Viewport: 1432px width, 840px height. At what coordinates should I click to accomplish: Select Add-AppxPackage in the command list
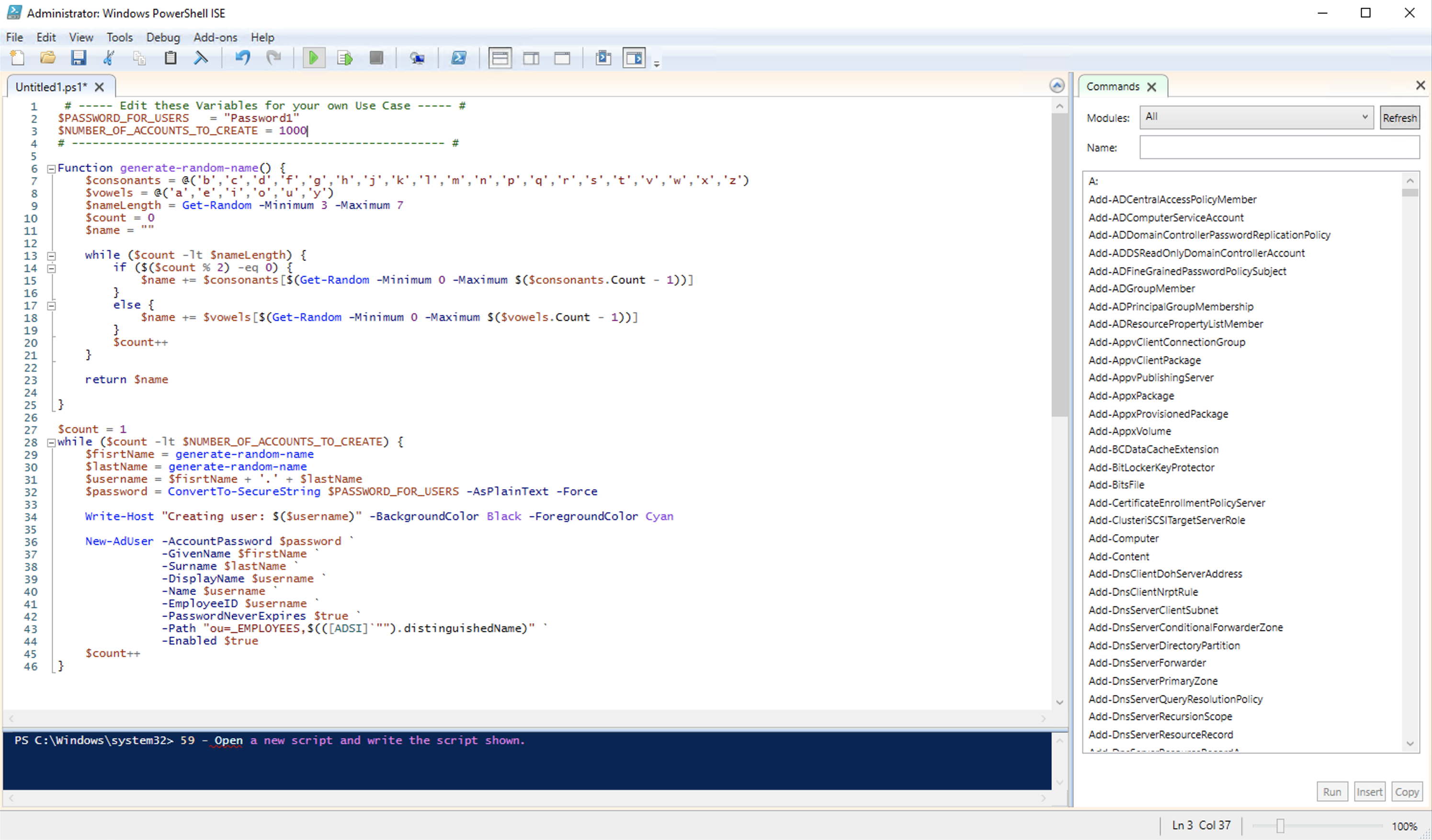[x=1131, y=396]
